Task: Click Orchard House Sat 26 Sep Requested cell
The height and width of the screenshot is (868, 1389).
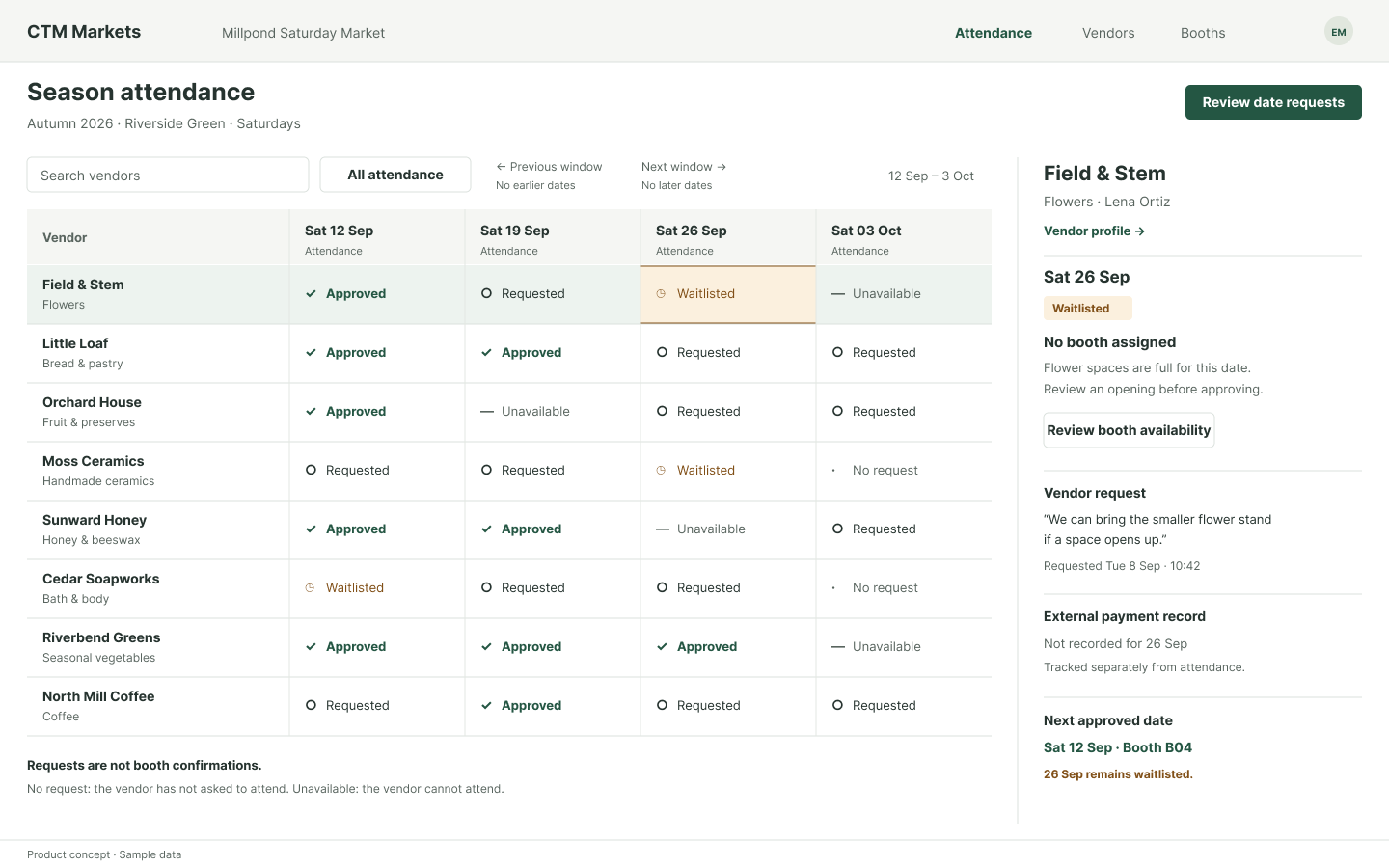Action: tap(728, 412)
